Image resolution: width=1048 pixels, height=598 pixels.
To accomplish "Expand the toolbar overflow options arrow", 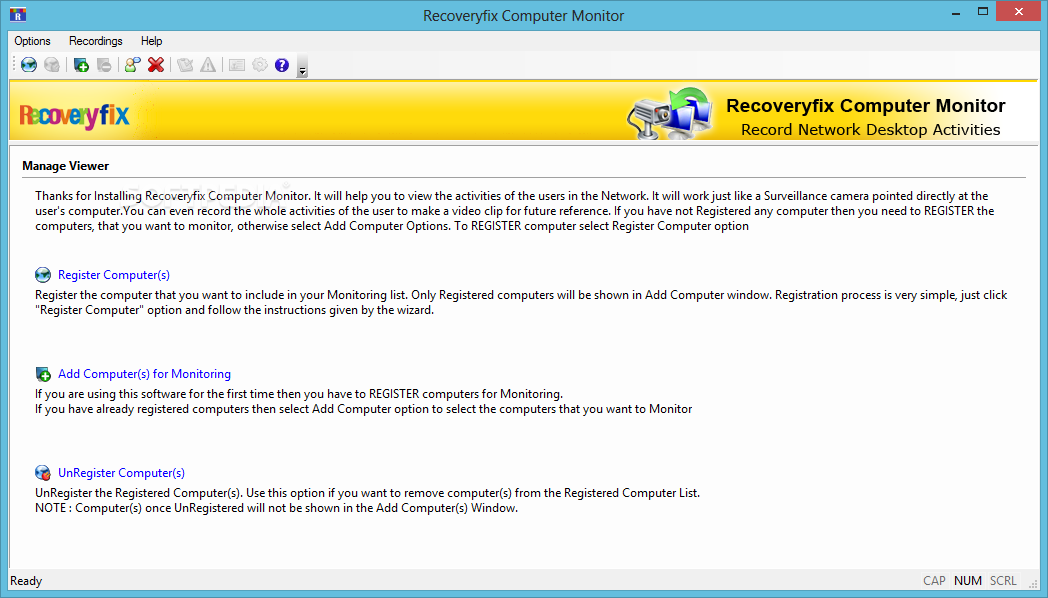I will click(302, 66).
